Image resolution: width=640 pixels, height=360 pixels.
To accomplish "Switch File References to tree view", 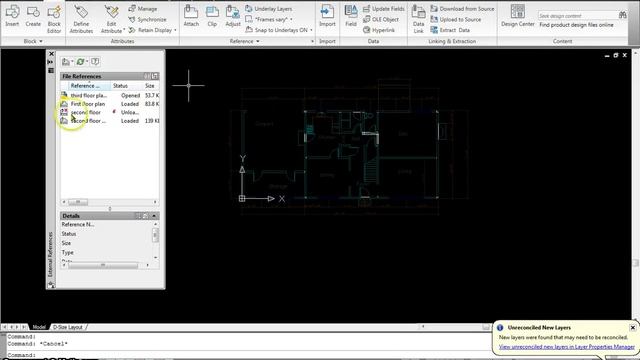I will coord(155,76).
